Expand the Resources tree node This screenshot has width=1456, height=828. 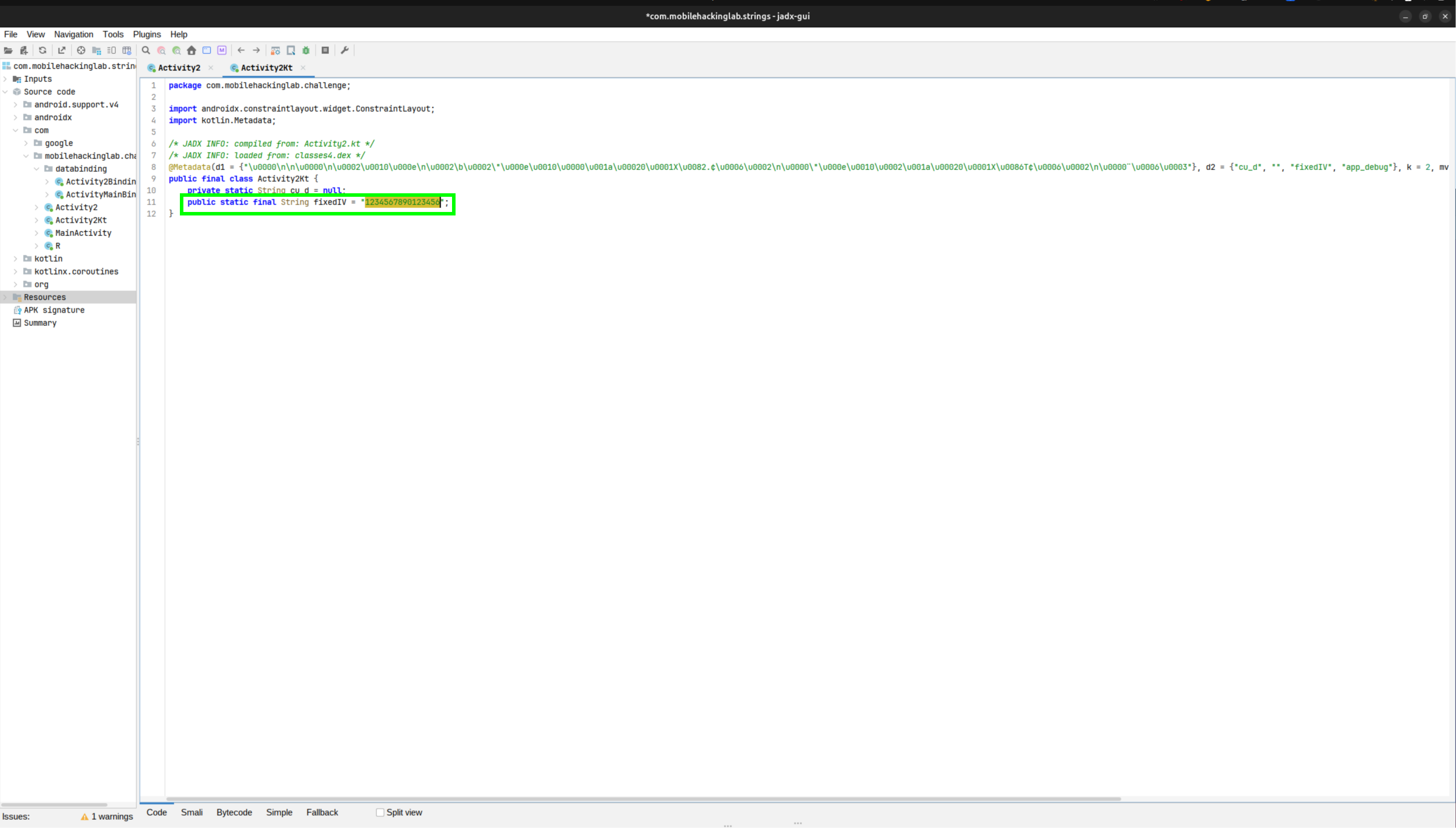tap(5, 297)
